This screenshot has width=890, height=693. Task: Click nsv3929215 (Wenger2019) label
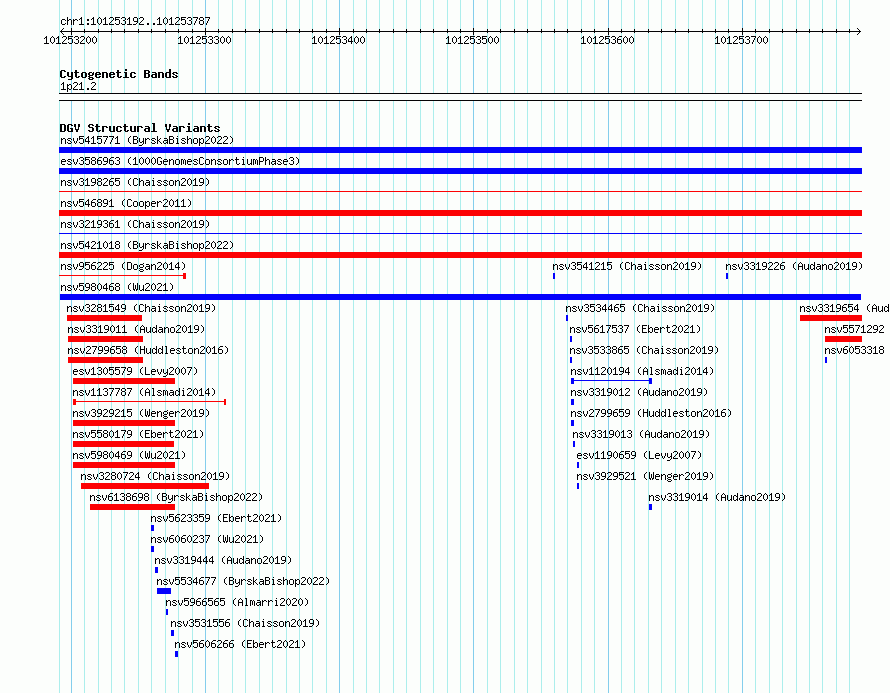[x=141, y=413]
